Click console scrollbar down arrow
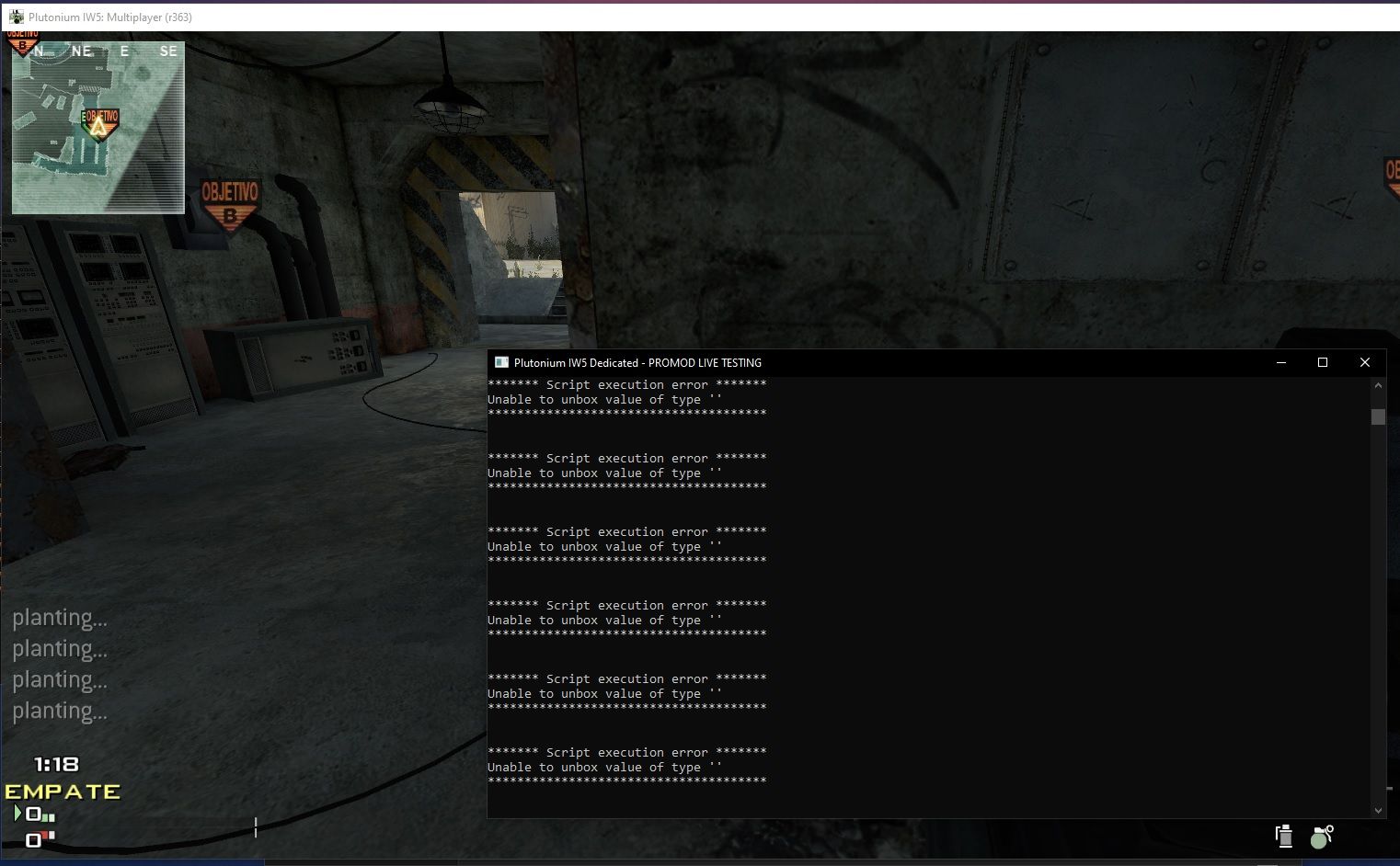This screenshot has width=1400, height=866. [x=1378, y=810]
